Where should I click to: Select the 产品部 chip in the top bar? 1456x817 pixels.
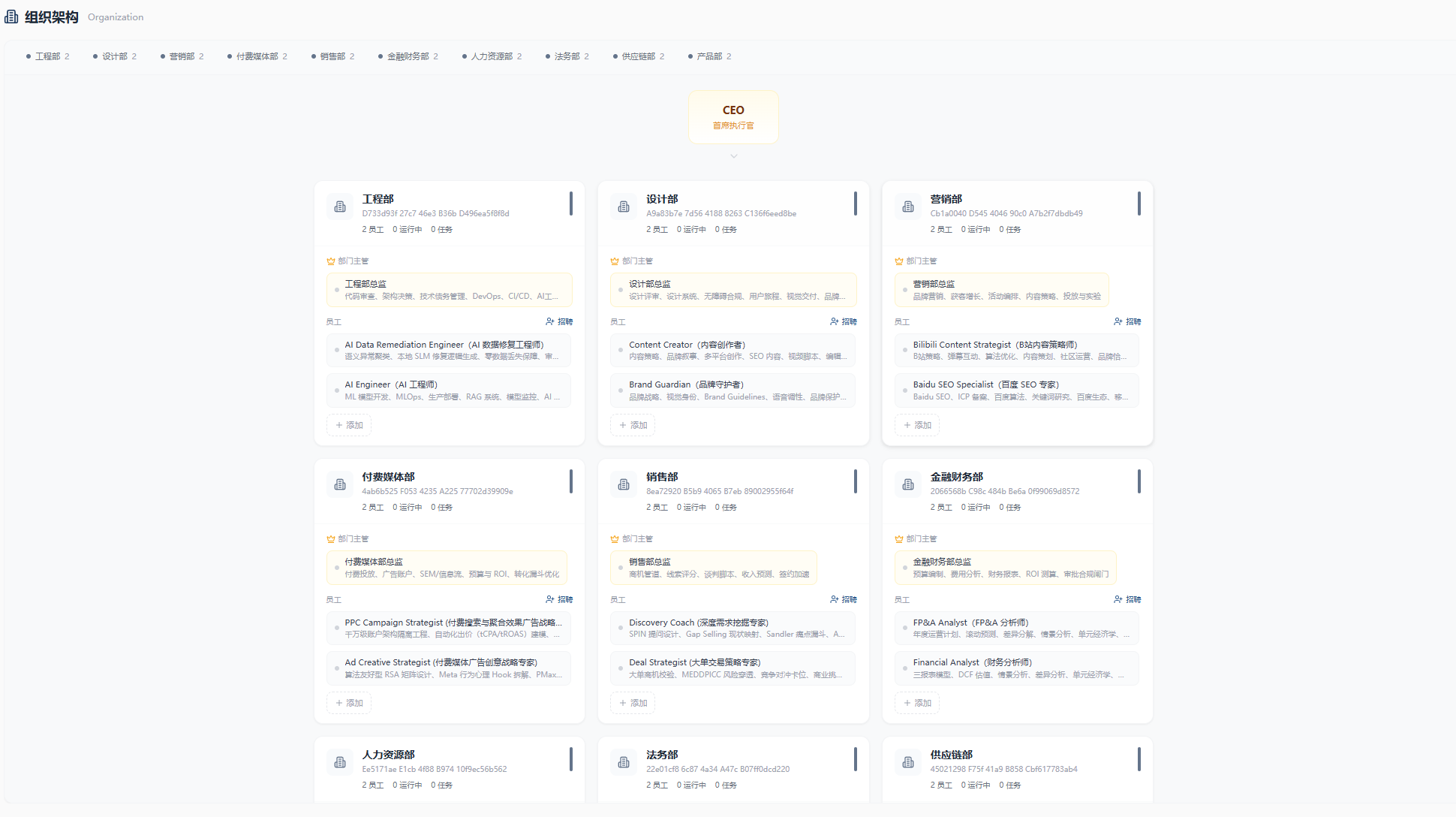point(710,56)
